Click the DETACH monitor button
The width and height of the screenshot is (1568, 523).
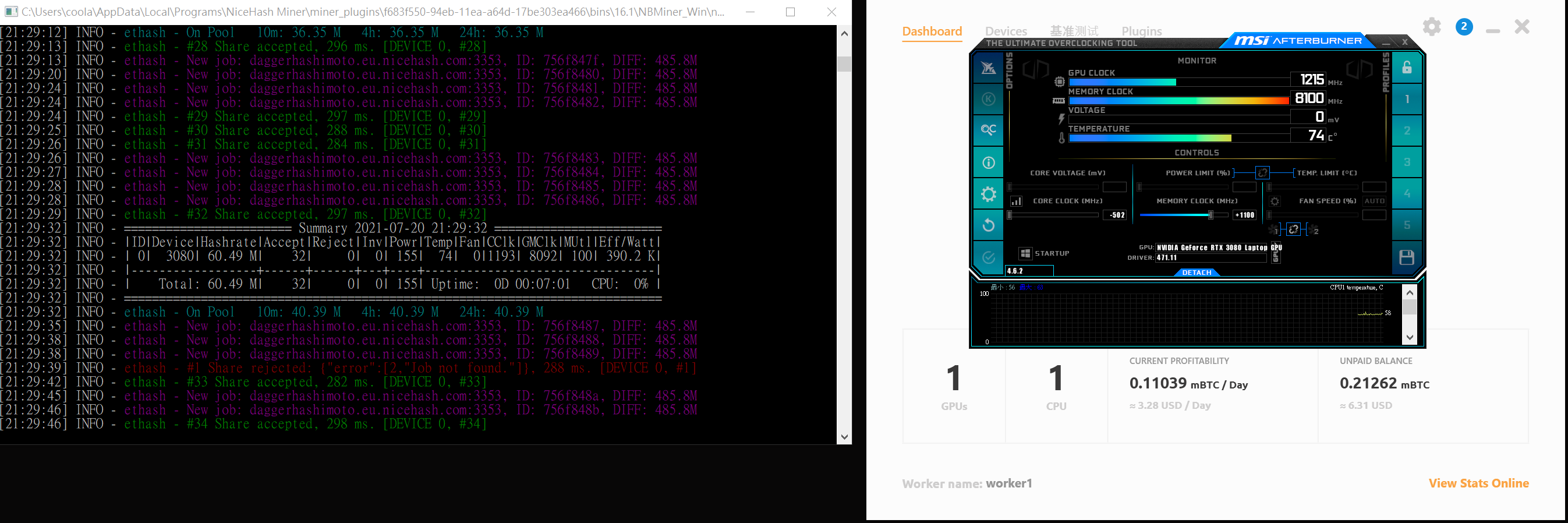1197,272
